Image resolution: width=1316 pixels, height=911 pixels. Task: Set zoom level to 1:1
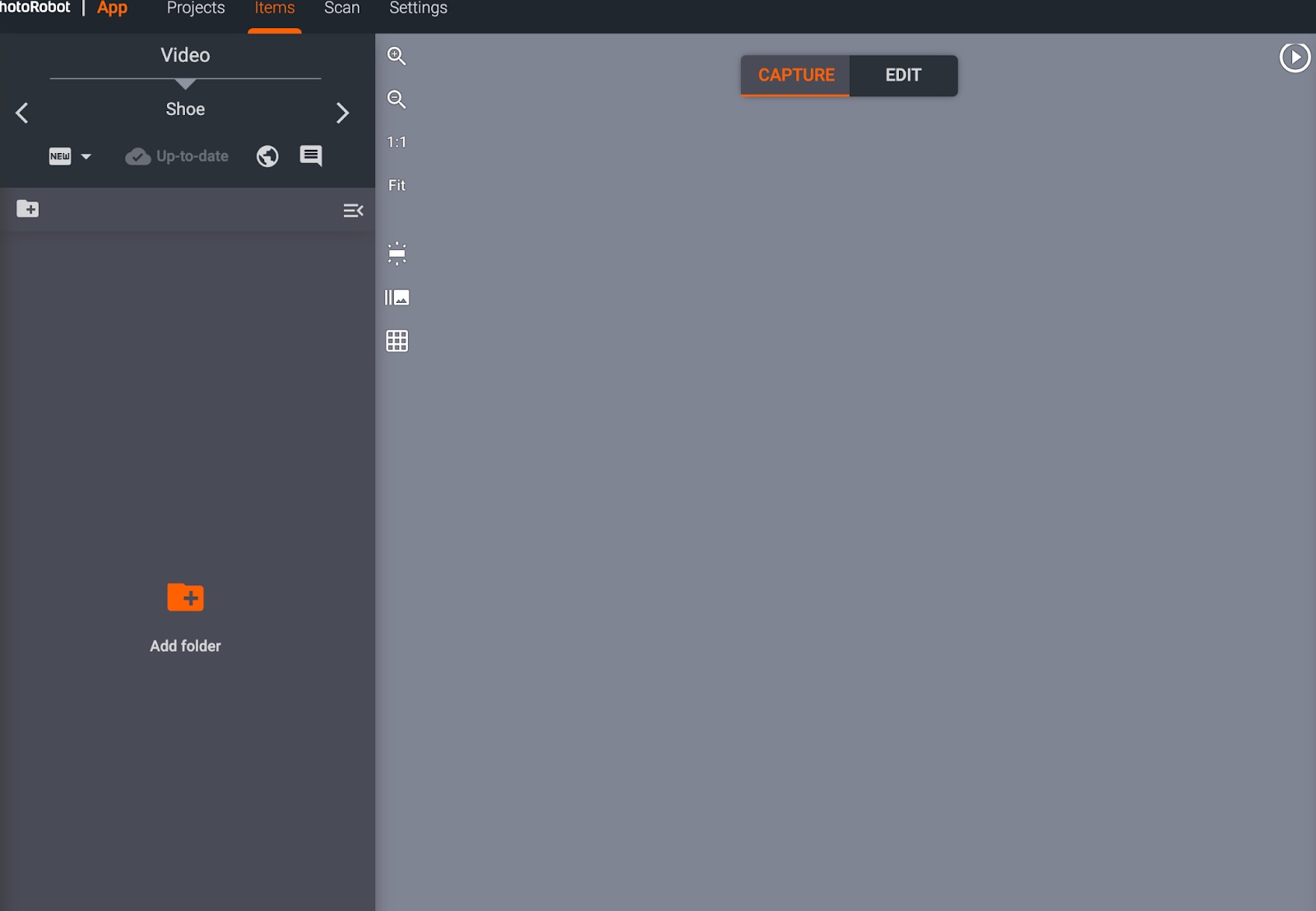396,142
